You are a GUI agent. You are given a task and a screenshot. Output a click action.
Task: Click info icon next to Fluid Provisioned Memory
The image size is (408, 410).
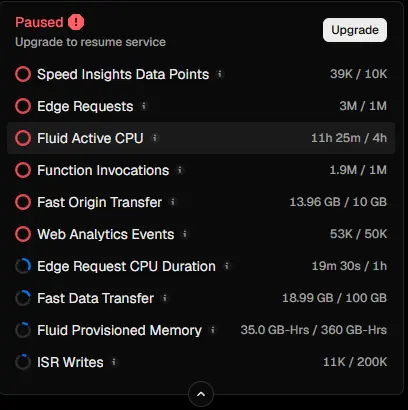click(213, 330)
